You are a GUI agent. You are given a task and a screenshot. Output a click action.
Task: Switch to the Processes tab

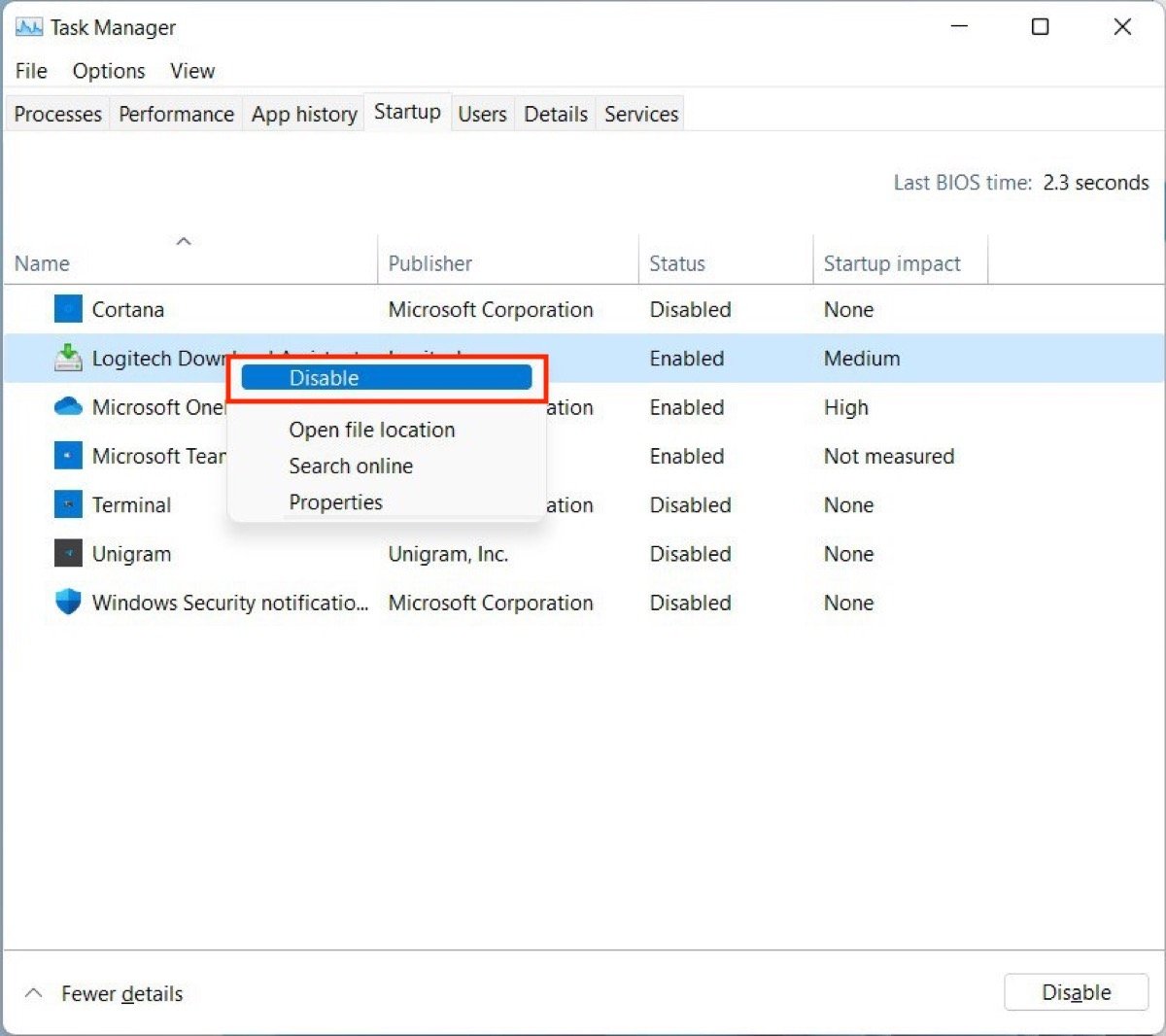pyautogui.click(x=57, y=114)
